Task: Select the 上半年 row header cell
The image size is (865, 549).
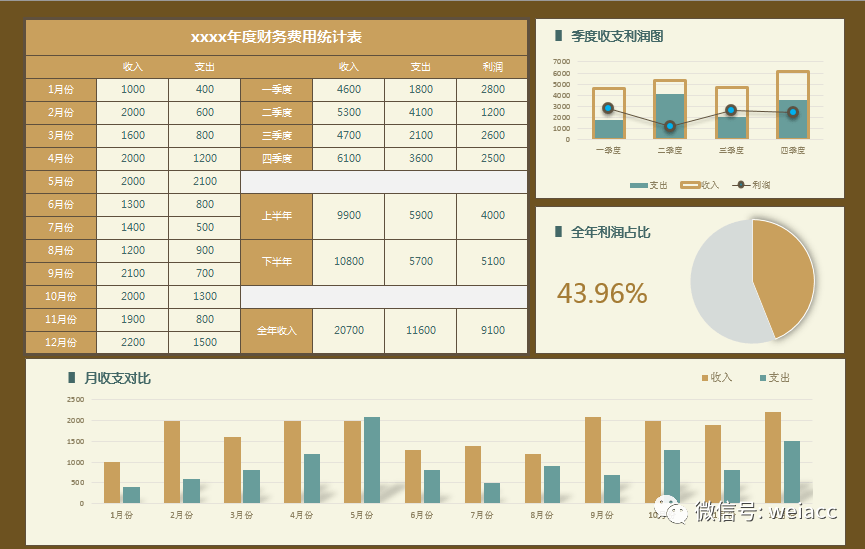Action: tap(276, 216)
